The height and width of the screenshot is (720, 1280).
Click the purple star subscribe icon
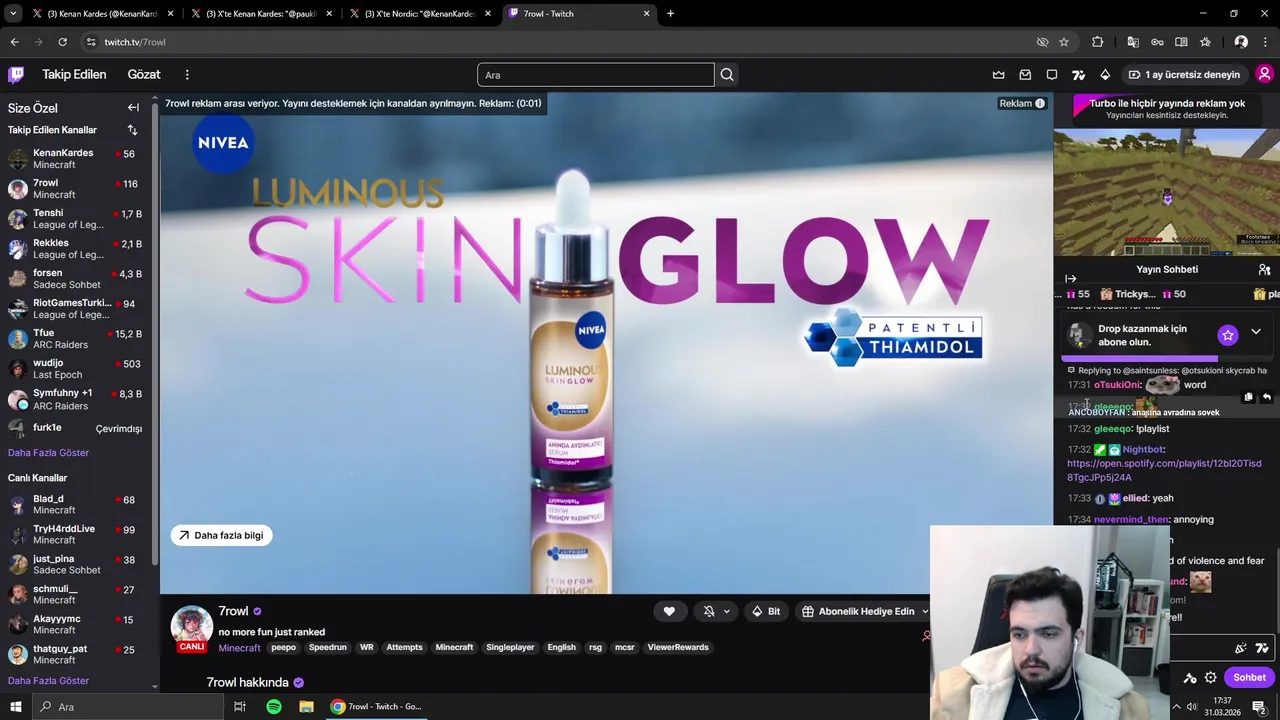[x=1227, y=335]
